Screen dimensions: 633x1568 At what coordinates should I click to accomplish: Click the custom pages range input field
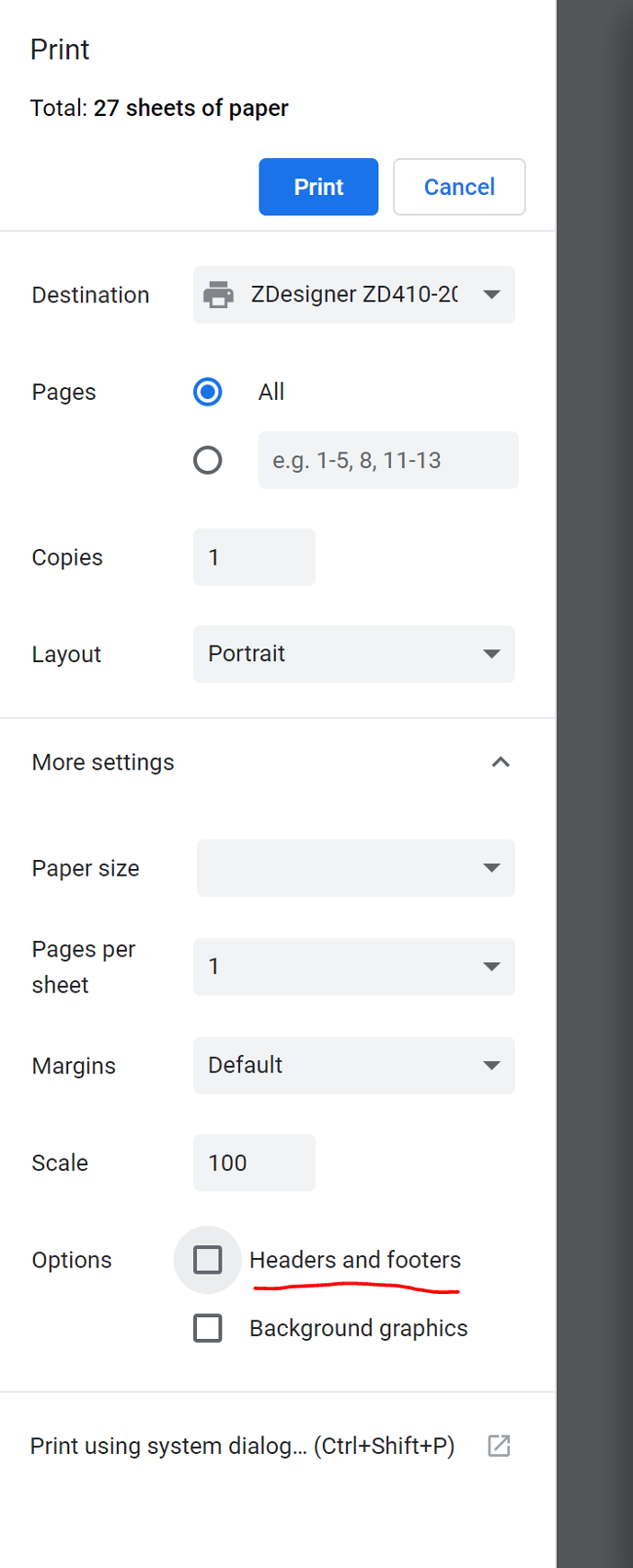388,460
